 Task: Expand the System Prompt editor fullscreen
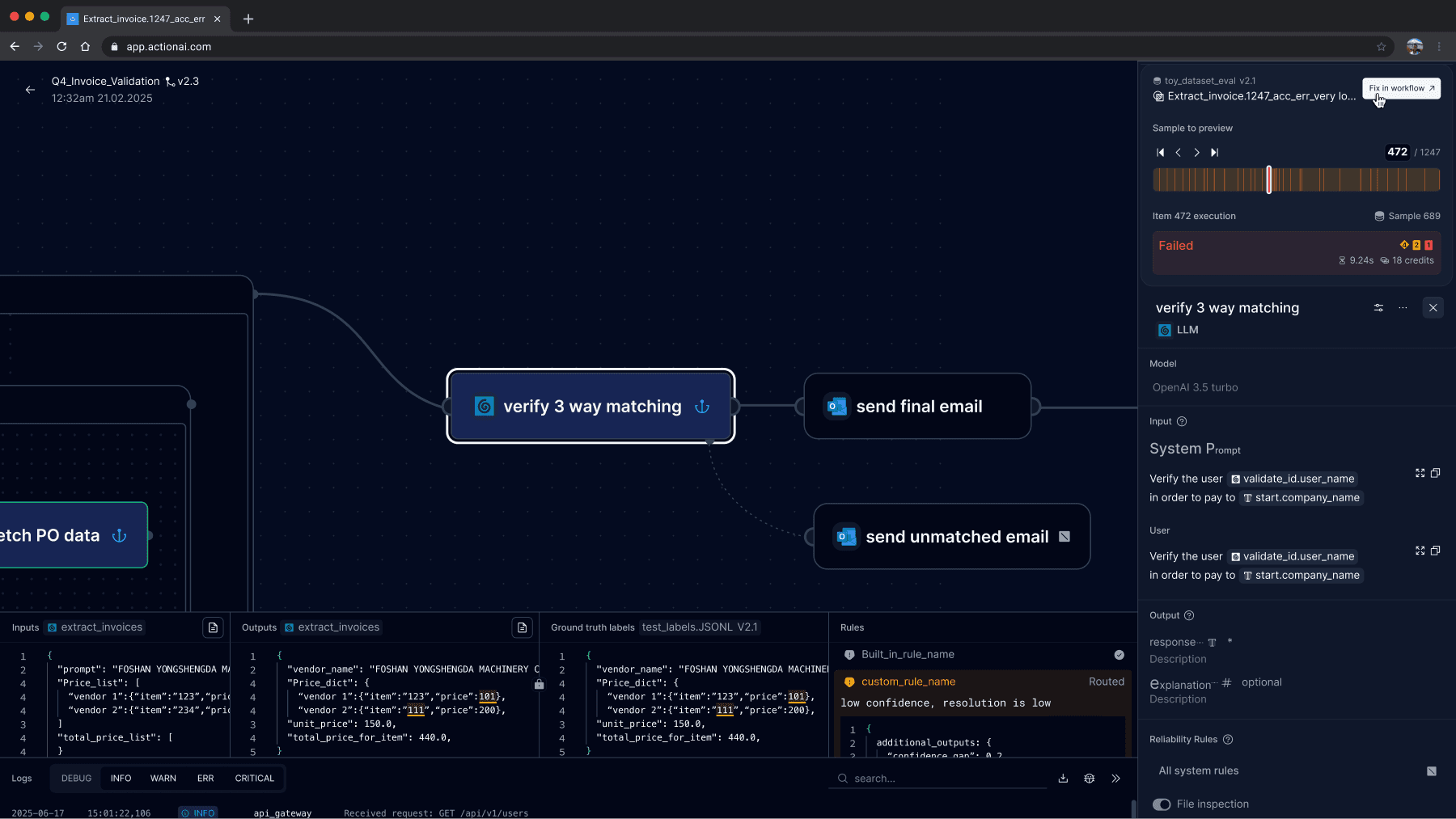tap(1420, 473)
